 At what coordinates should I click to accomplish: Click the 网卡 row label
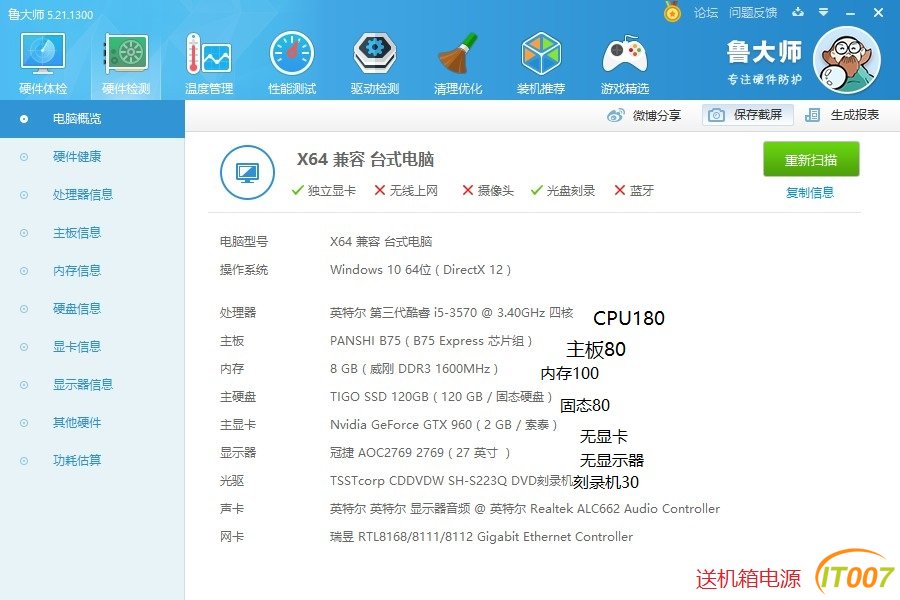click(x=232, y=537)
